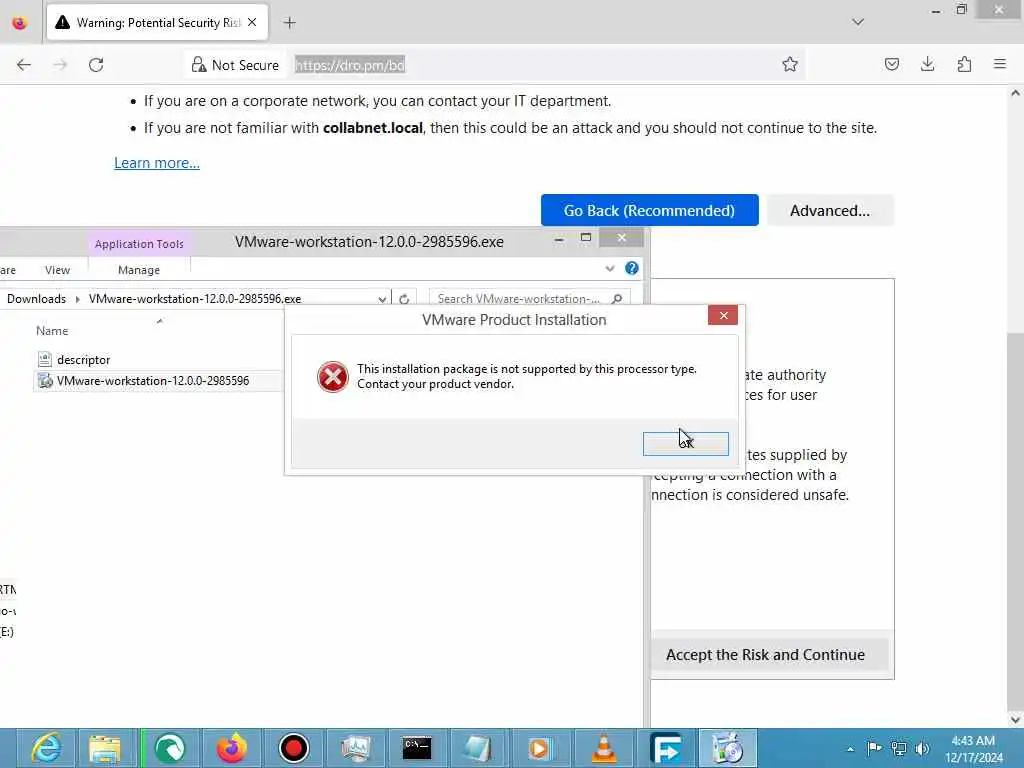1024x768 pixels.
Task: Reload the Firefox page
Action: [x=96, y=65]
